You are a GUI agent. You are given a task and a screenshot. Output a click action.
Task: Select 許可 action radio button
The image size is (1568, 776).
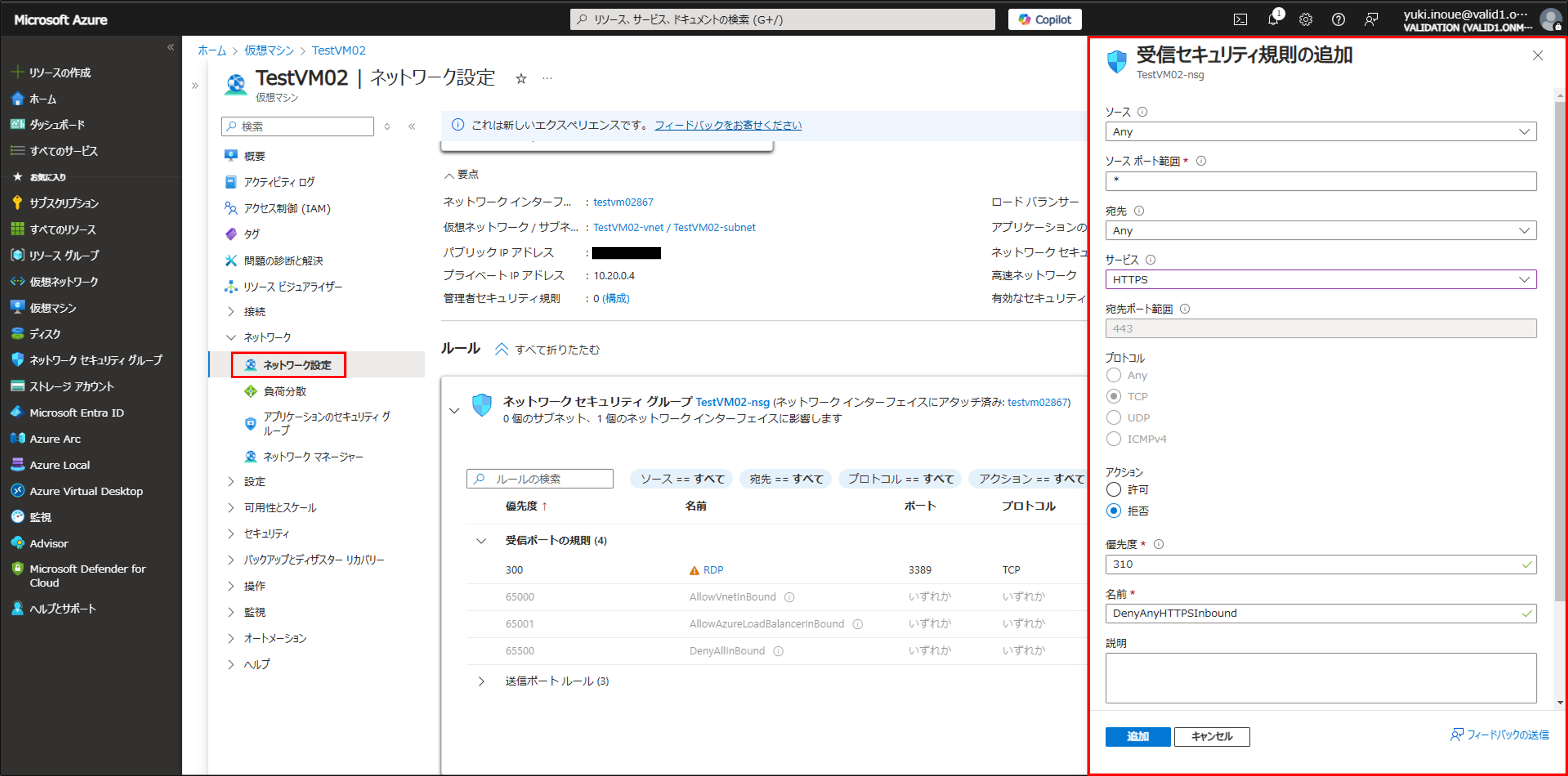coord(1113,489)
